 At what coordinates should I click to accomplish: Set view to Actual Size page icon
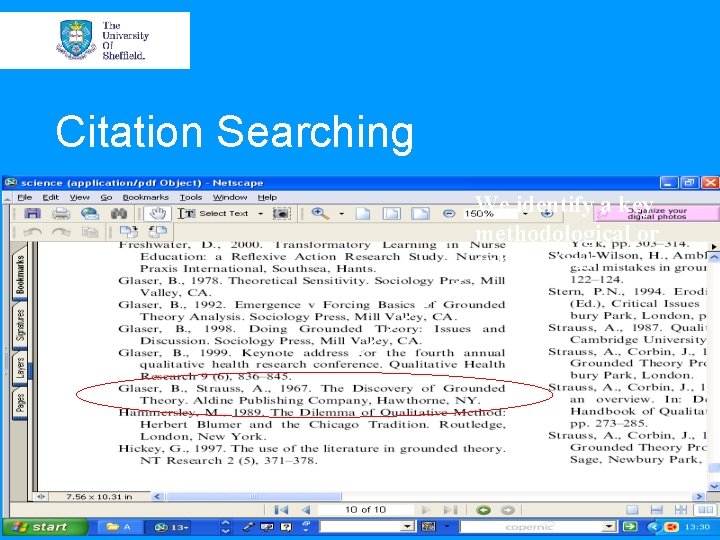tap(363, 214)
